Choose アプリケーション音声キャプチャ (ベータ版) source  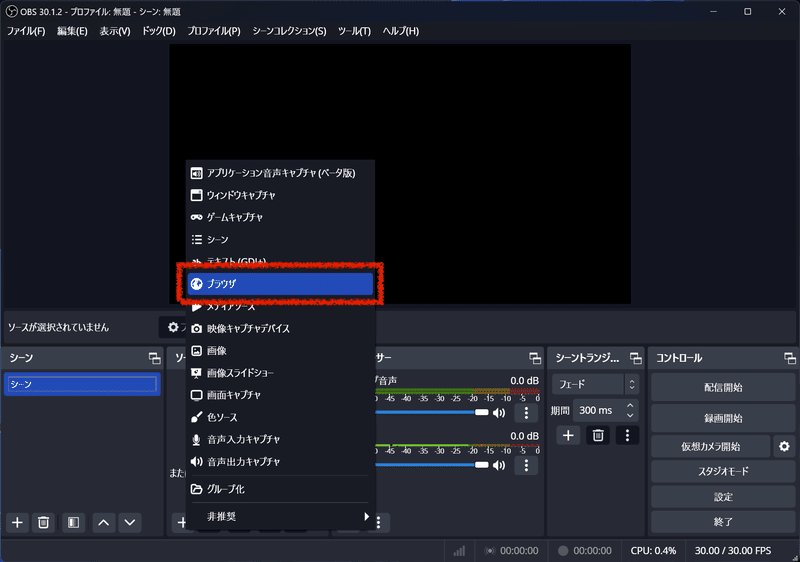point(280,173)
